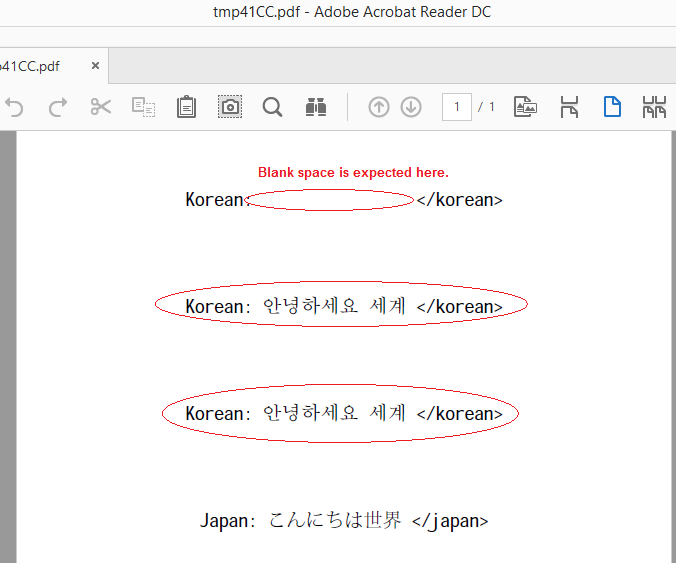The image size is (678, 563).
Task: Go to previous page up arrow
Action: tap(379, 107)
